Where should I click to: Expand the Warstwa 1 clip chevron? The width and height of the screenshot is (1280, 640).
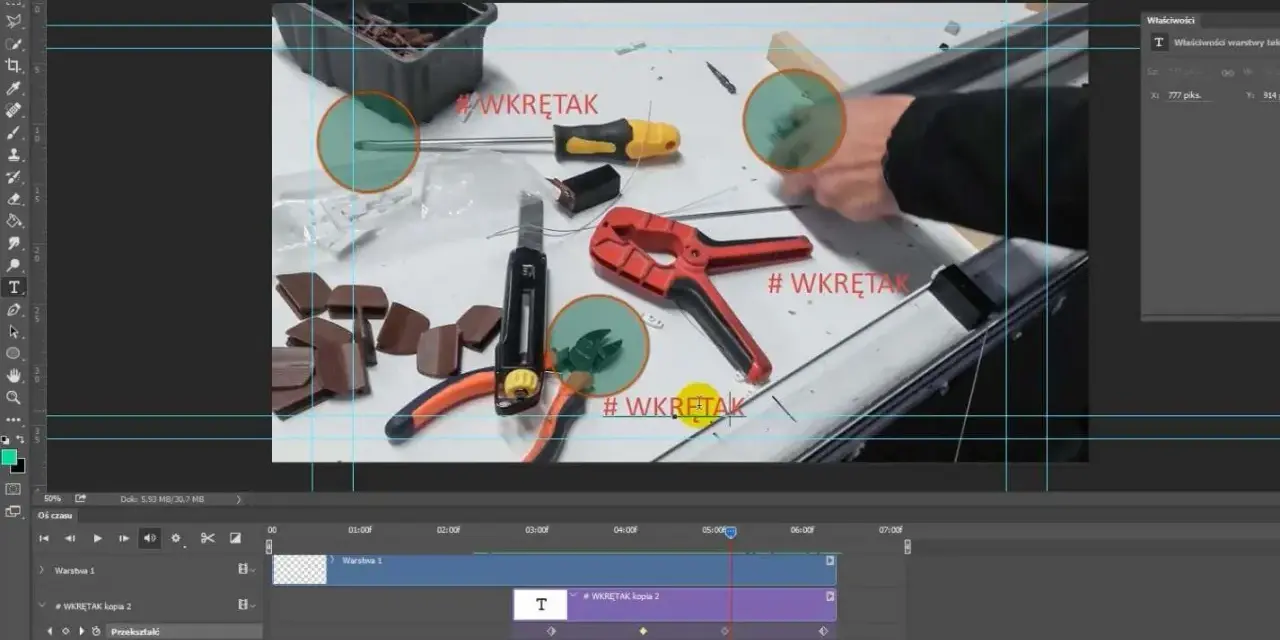[x=333, y=561]
